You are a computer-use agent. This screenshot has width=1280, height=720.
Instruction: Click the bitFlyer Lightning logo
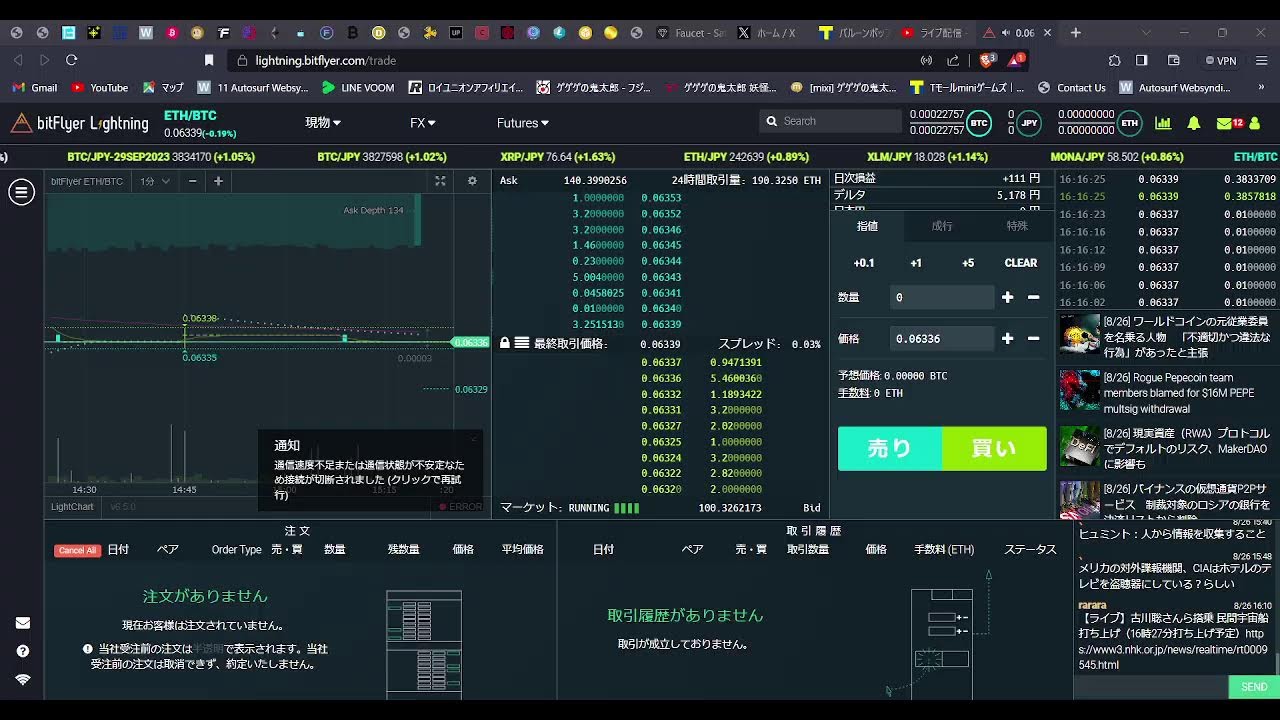pos(79,123)
